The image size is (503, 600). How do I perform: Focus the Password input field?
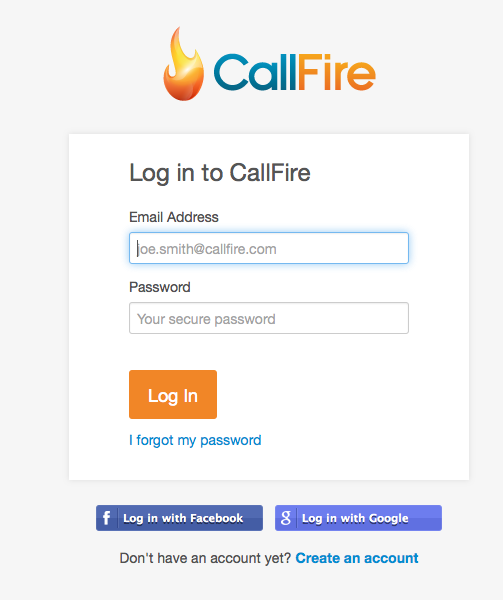[x=269, y=318]
